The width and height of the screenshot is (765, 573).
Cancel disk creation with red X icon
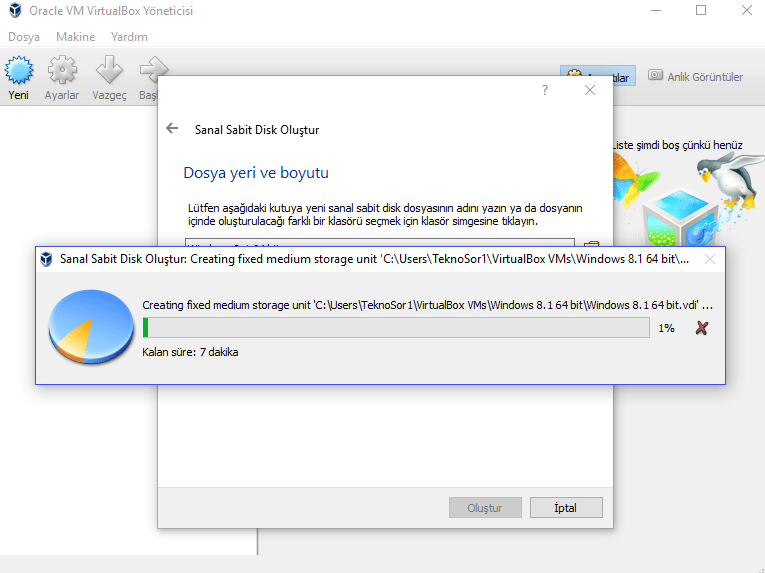[702, 328]
